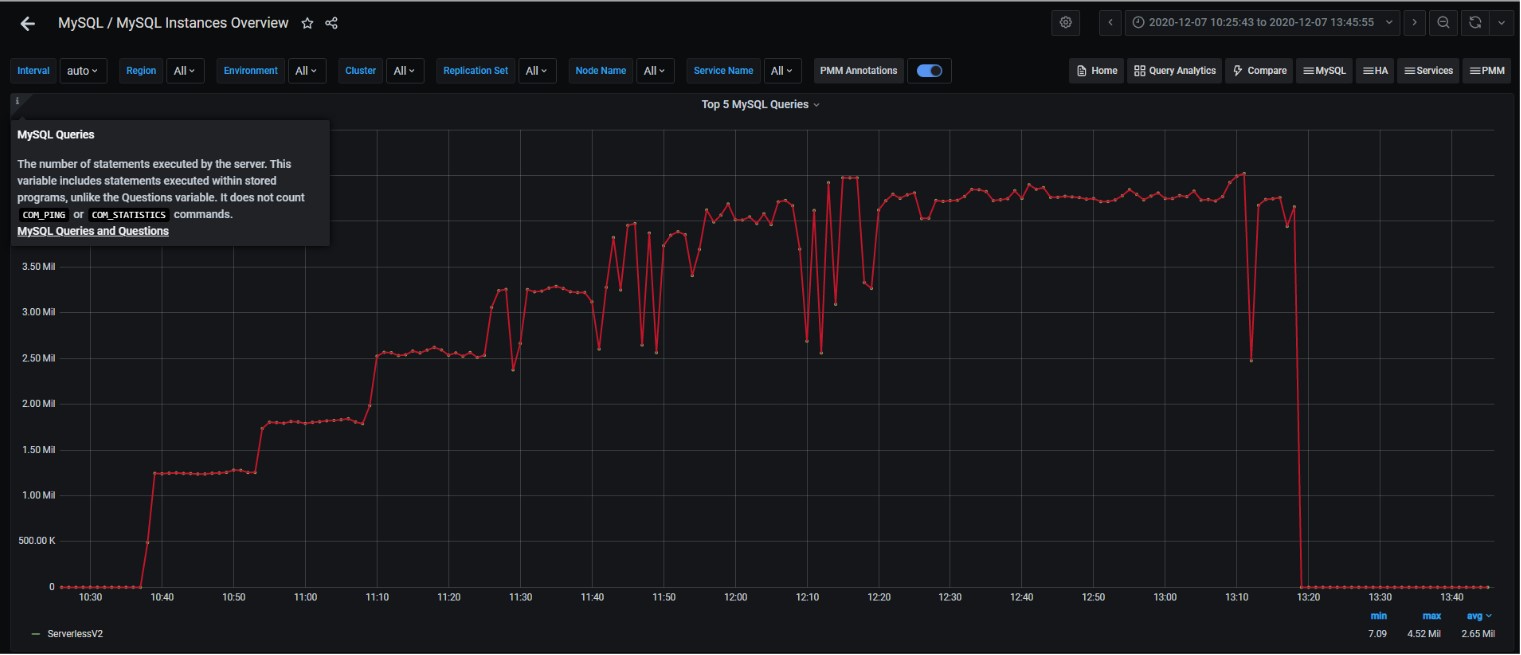The height and width of the screenshot is (655, 1521).
Task: Refresh the dashboard
Action: tap(1474, 22)
